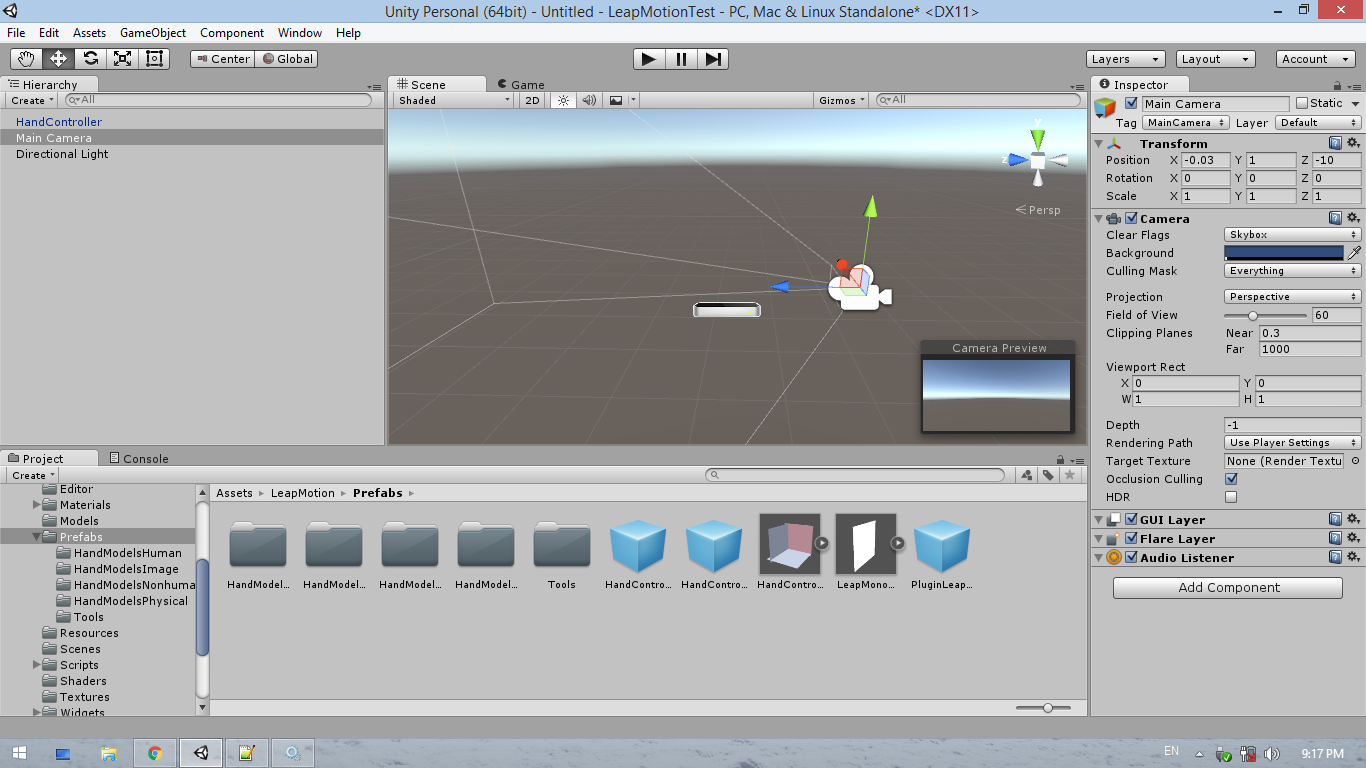
Task: Click the volume icon in the system tray
Action: (x=1272, y=753)
